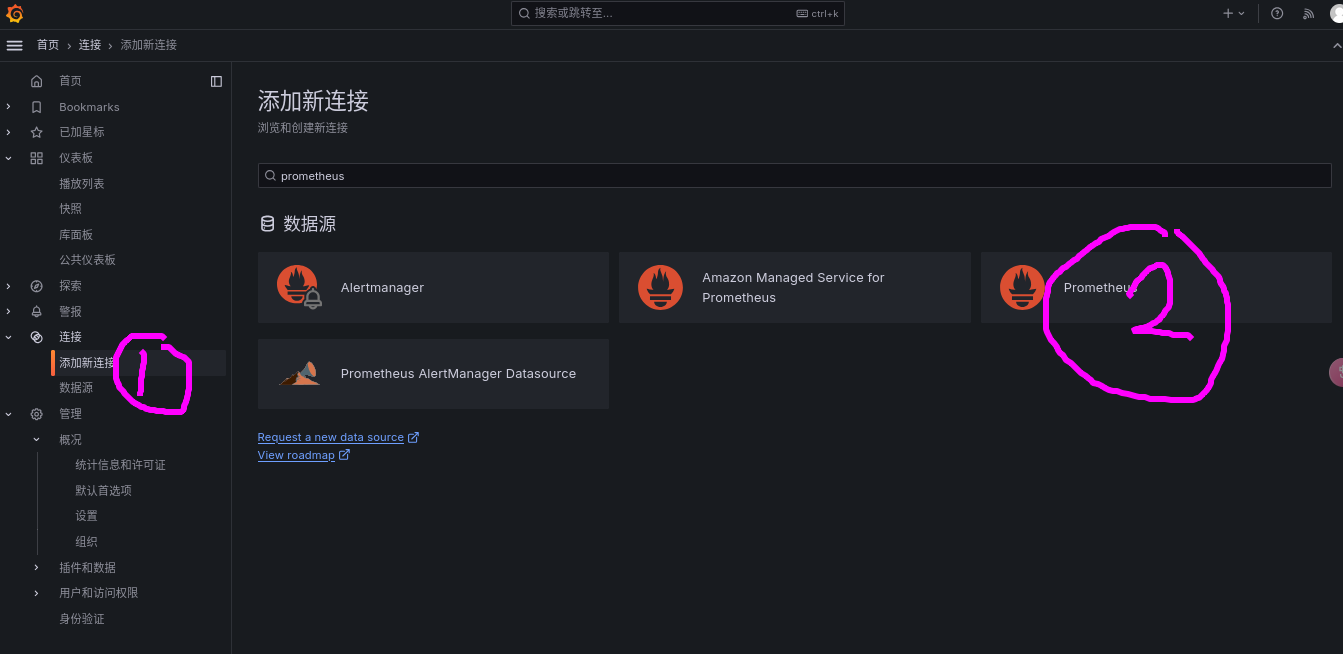Screen dimensions: 1343x654
Task: Select the Prometheus AlertManager Datasource card
Action: pyautogui.click(x=433, y=374)
